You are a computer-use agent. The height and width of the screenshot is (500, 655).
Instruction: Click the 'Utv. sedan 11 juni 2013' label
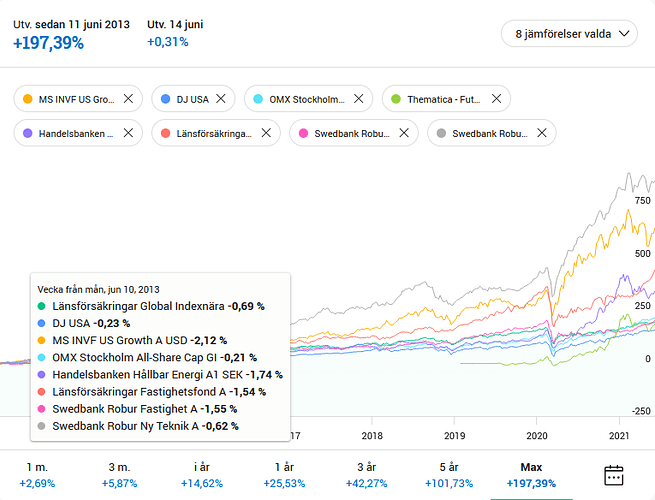[71, 24]
